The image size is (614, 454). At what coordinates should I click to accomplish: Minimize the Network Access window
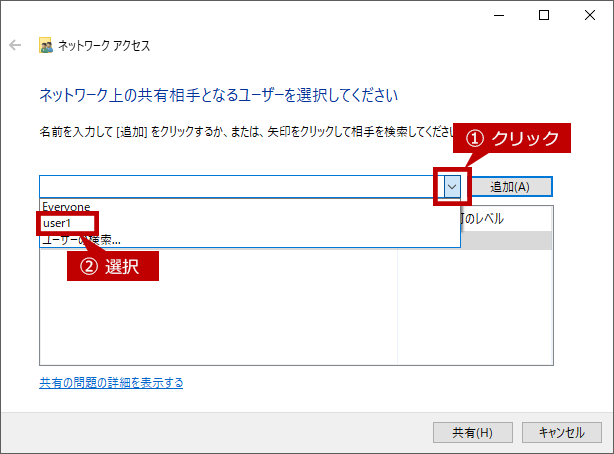point(499,15)
